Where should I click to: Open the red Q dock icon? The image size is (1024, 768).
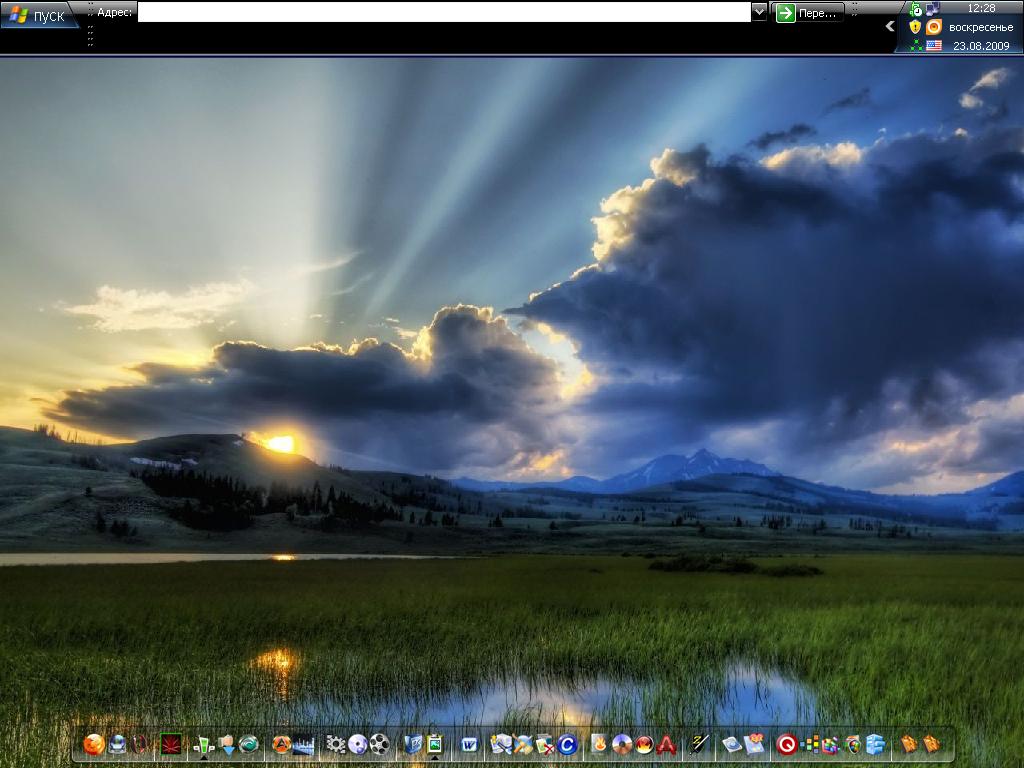[786, 744]
